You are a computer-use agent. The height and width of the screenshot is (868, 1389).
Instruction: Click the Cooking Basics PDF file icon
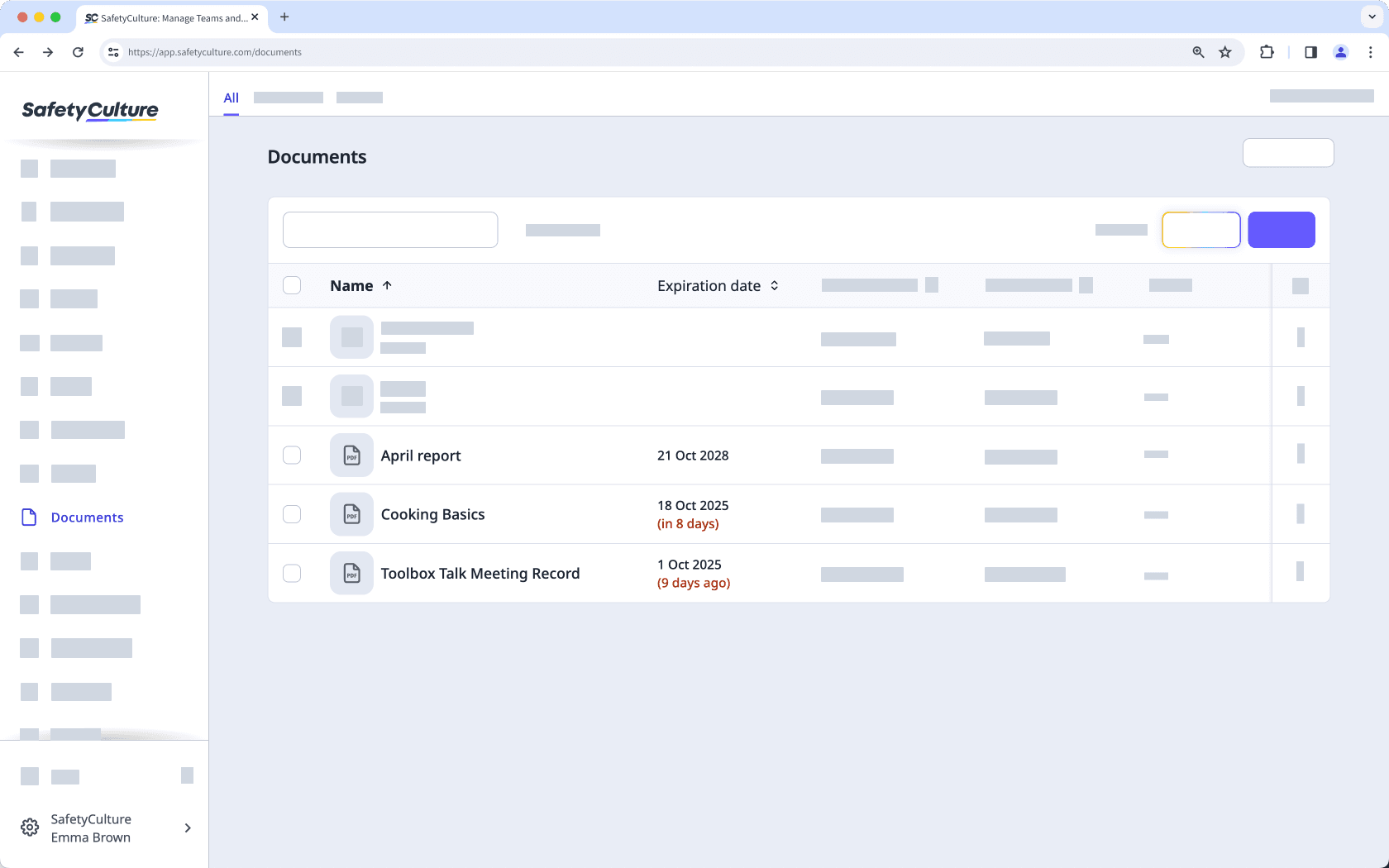(x=351, y=514)
